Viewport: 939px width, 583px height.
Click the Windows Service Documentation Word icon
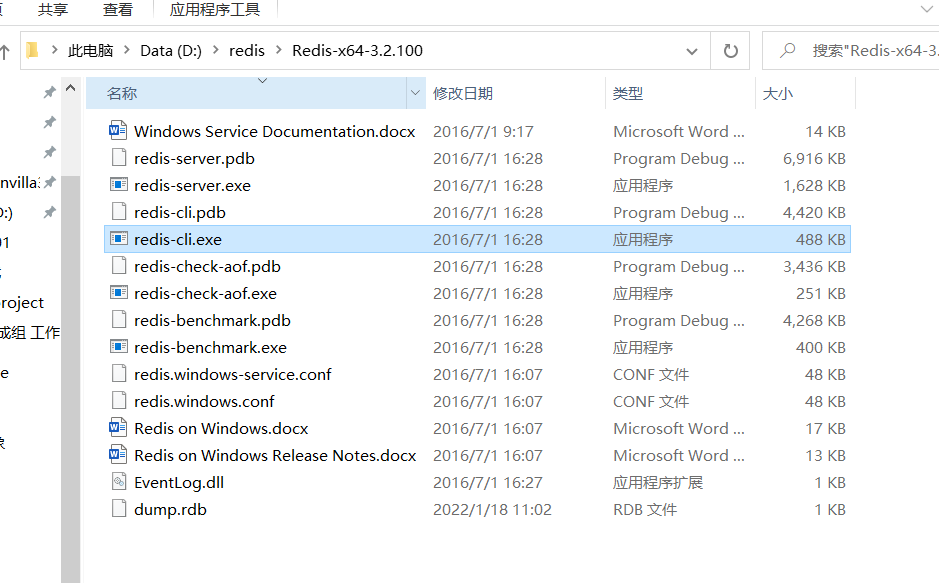pos(119,131)
